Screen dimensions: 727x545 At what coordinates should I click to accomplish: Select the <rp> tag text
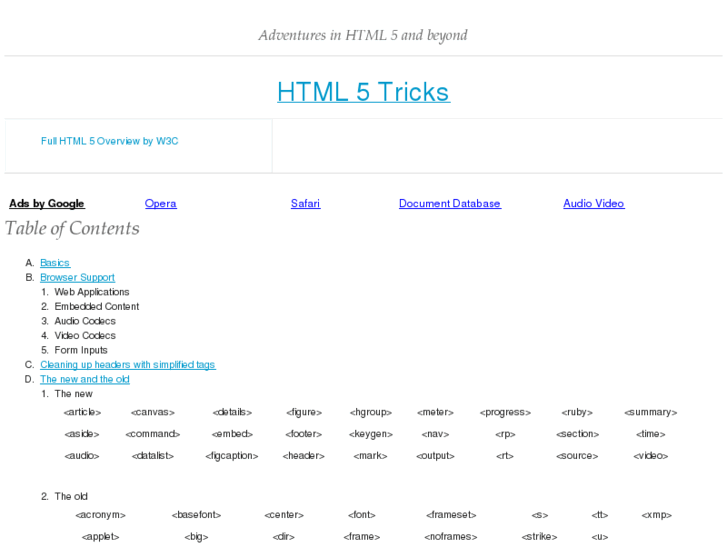pyautogui.click(x=505, y=434)
